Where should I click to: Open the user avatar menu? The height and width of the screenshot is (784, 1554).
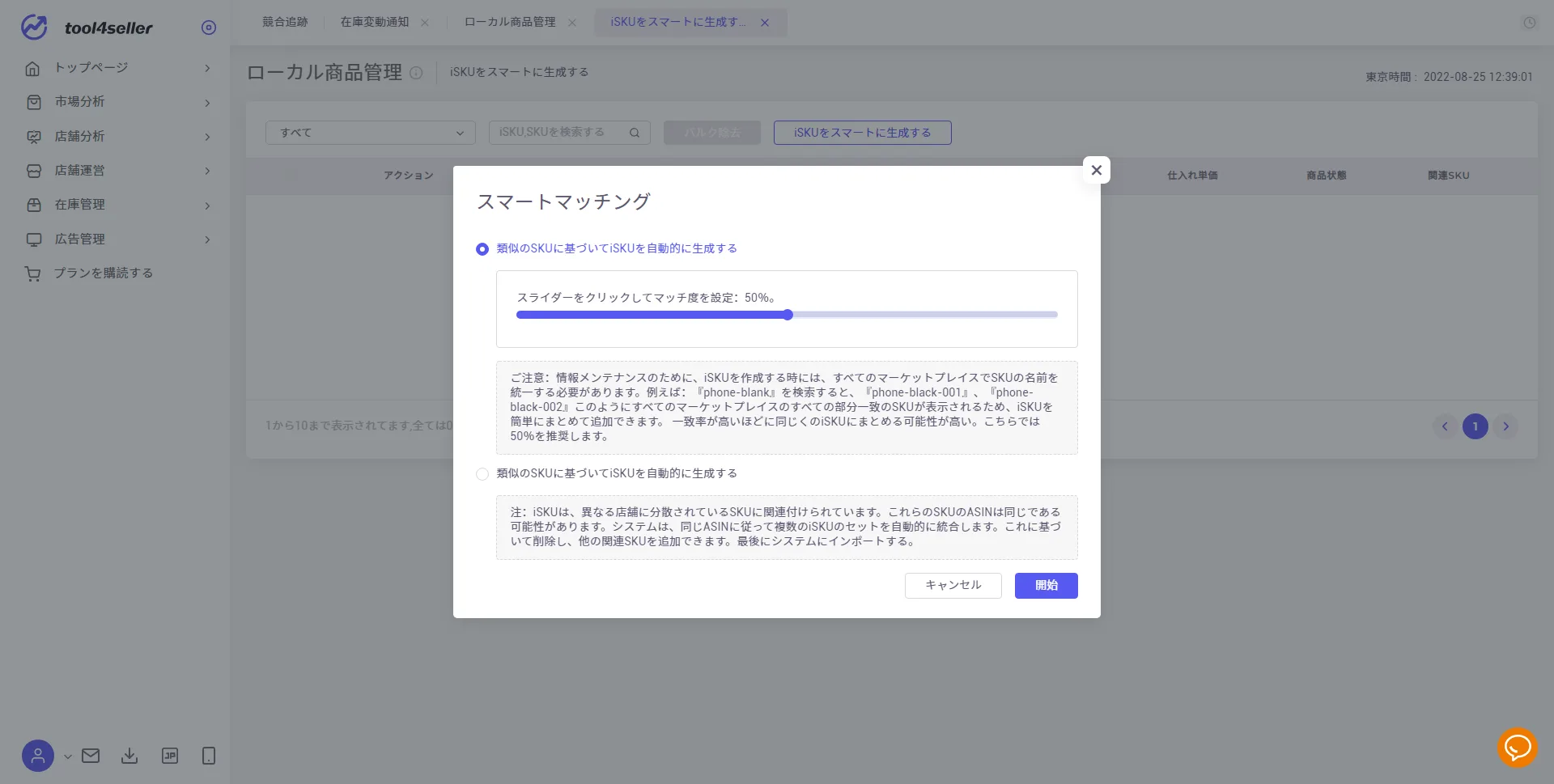[x=37, y=756]
